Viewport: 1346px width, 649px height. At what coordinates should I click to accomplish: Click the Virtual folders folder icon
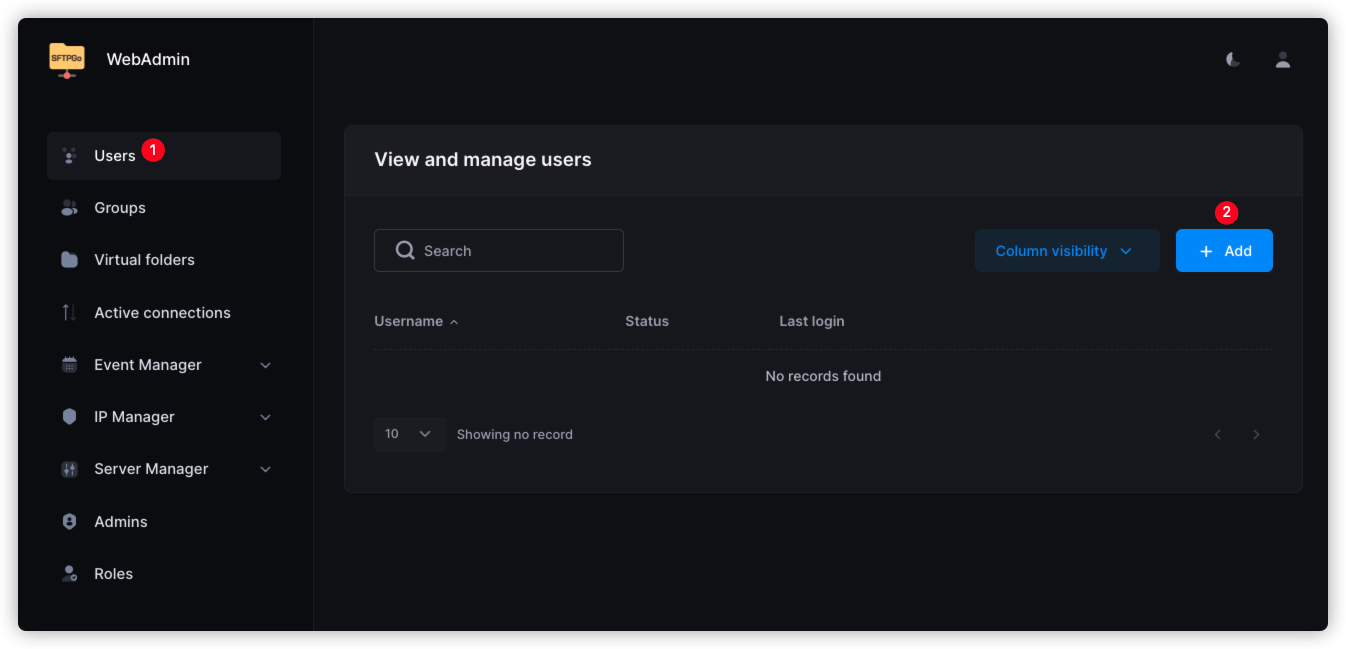(x=69, y=260)
